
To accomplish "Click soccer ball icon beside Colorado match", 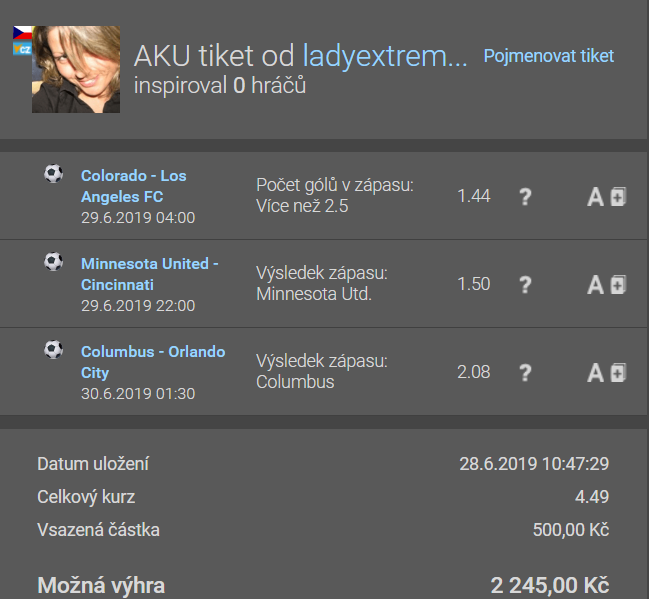I will pyautogui.click(x=53, y=174).
